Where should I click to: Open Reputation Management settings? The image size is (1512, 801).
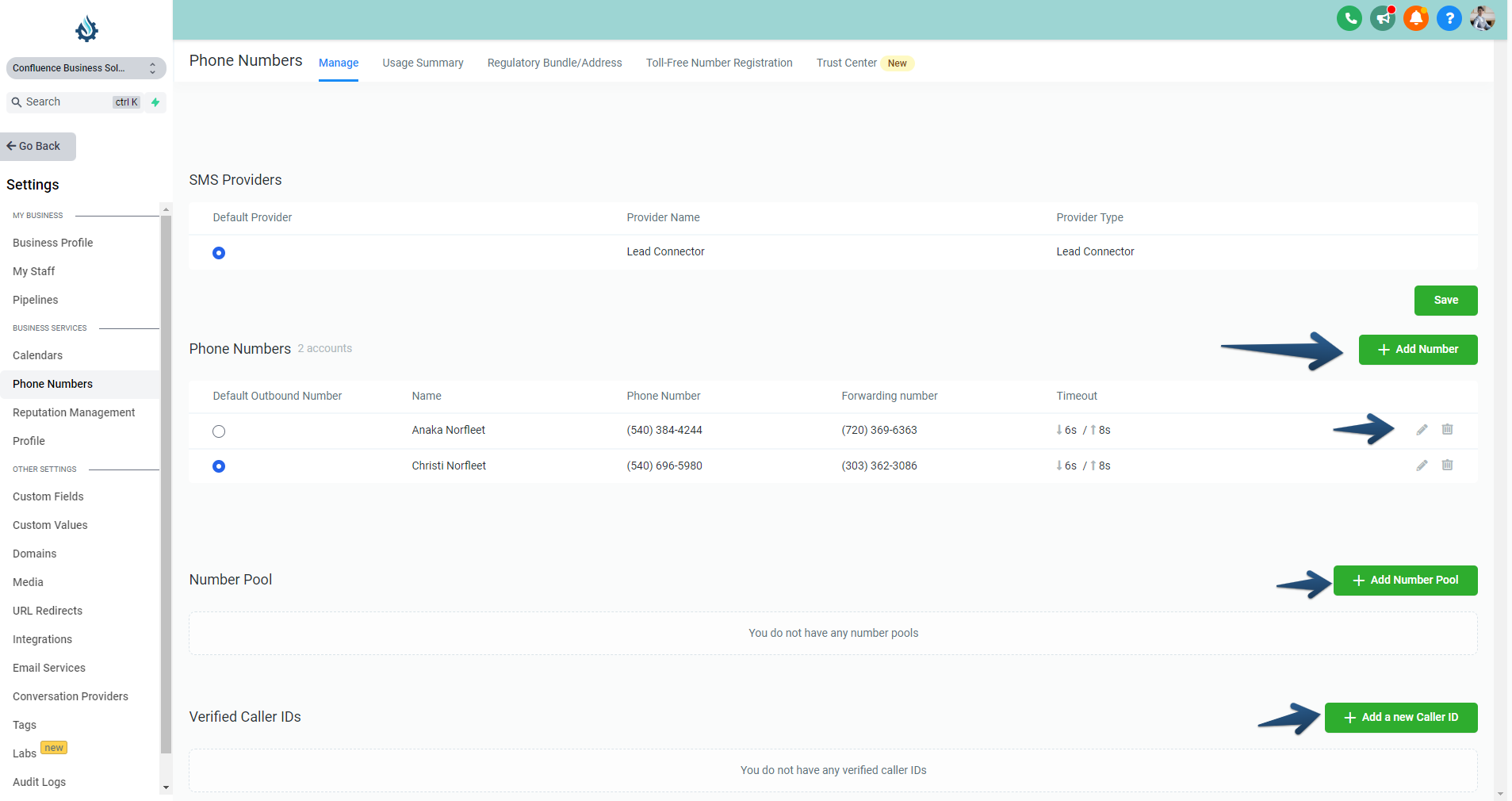[x=74, y=412]
